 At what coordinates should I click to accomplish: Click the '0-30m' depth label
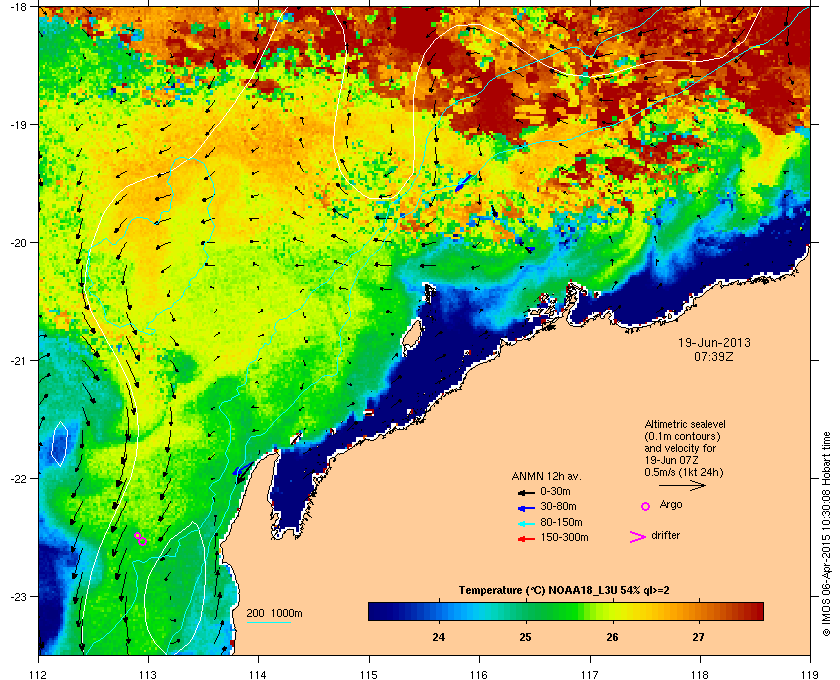555,491
